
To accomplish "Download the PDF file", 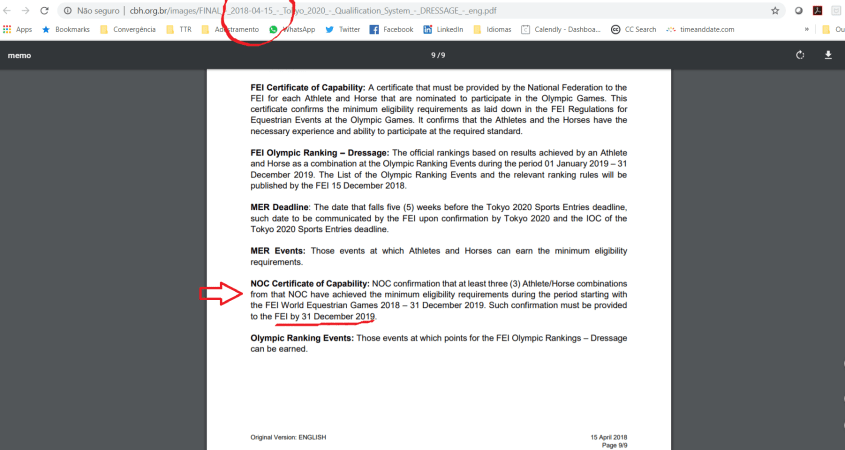I will pyautogui.click(x=828, y=55).
